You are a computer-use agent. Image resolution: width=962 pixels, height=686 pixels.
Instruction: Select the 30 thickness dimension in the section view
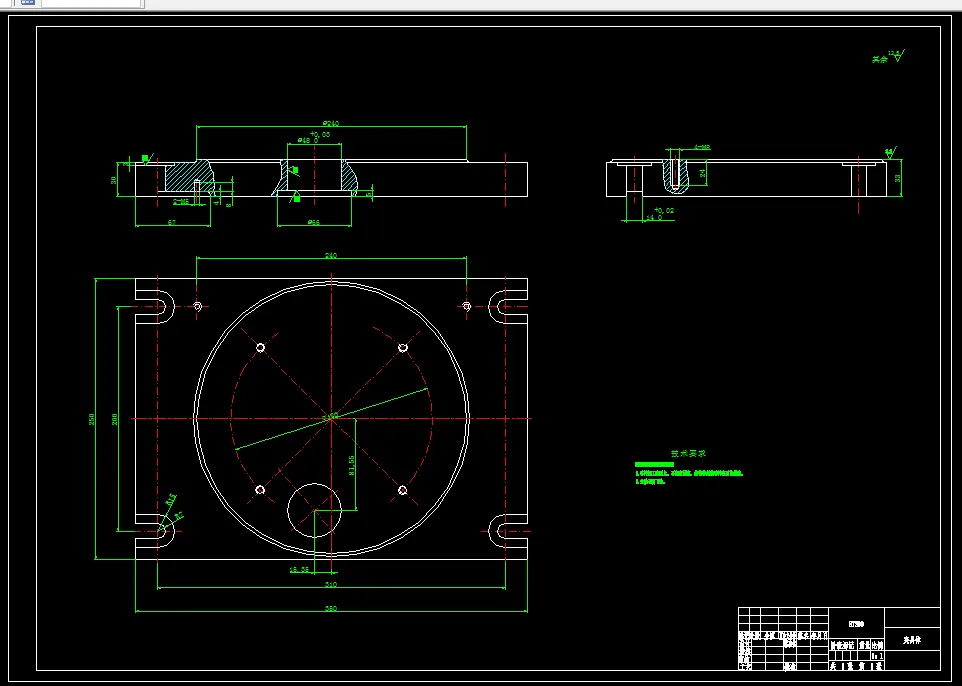(114, 180)
